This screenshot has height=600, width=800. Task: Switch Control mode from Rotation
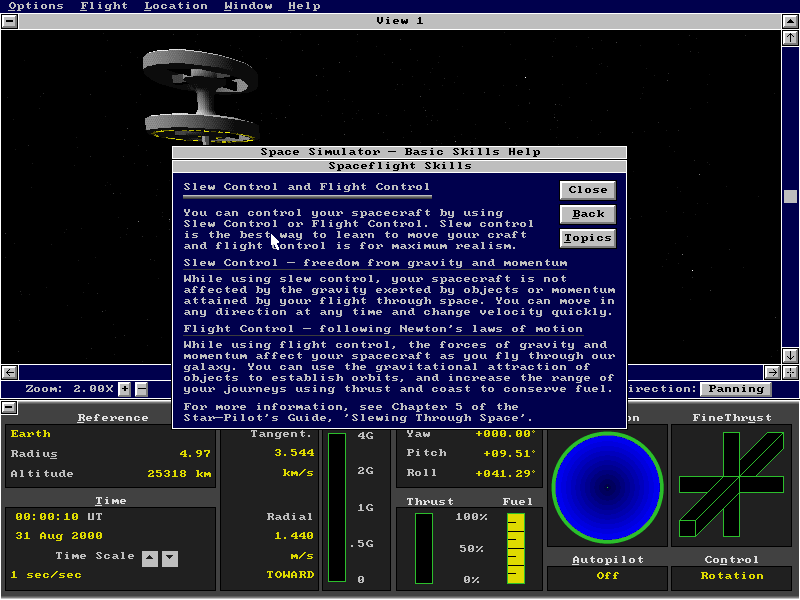733,577
